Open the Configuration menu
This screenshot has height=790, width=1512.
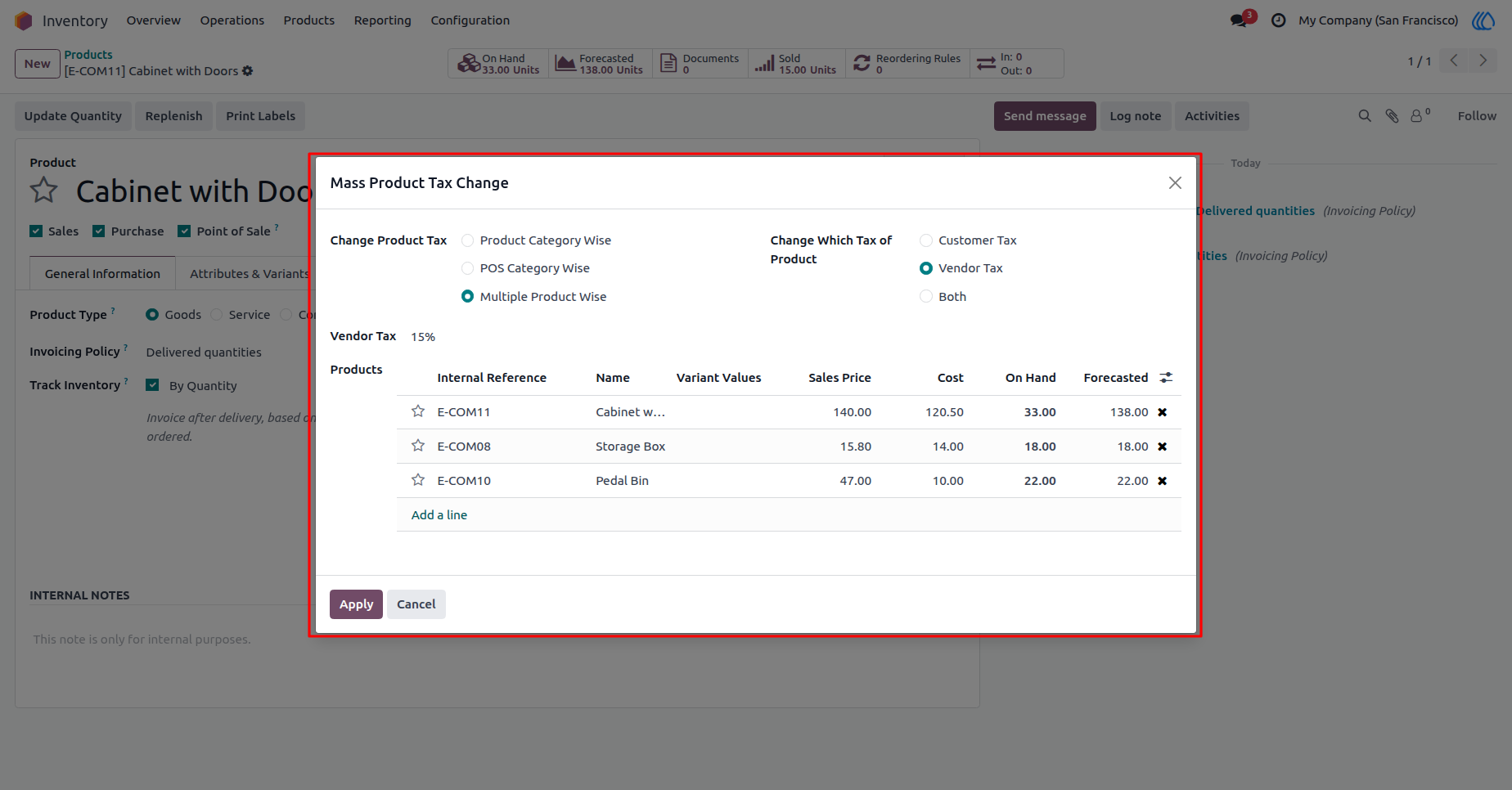point(470,20)
